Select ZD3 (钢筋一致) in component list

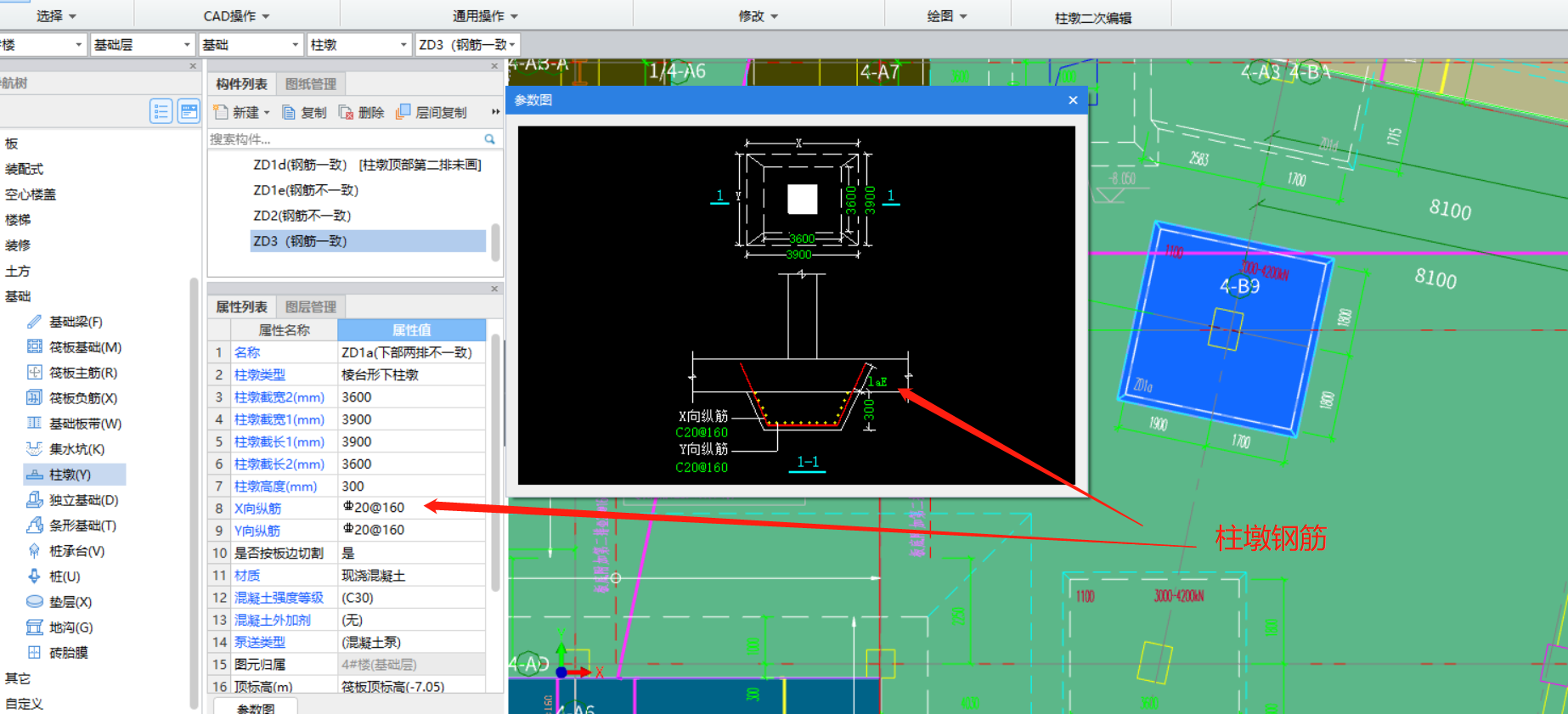(x=368, y=241)
